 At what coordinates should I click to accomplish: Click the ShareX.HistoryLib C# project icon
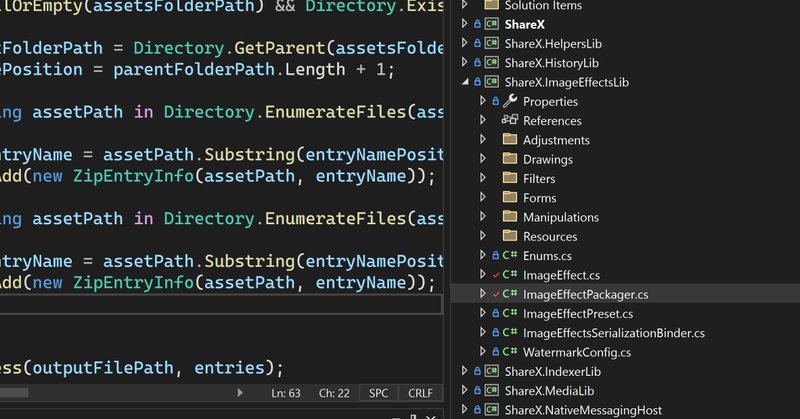click(x=491, y=63)
